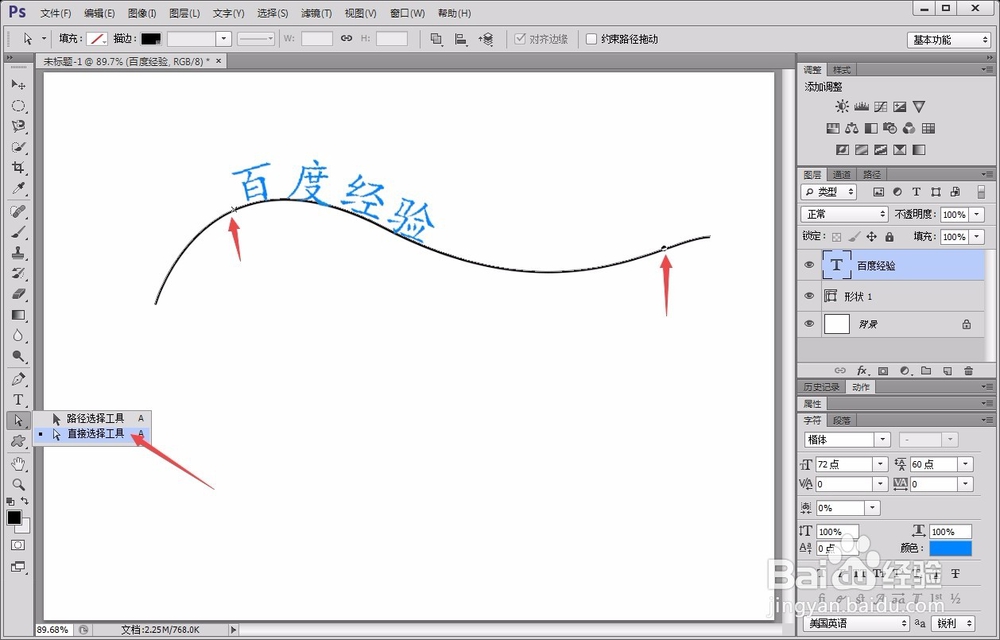The width and height of the screenshot is (1000, 640).
Task: Click the stroke 描边 color swatch
Action: coord(151,39)
